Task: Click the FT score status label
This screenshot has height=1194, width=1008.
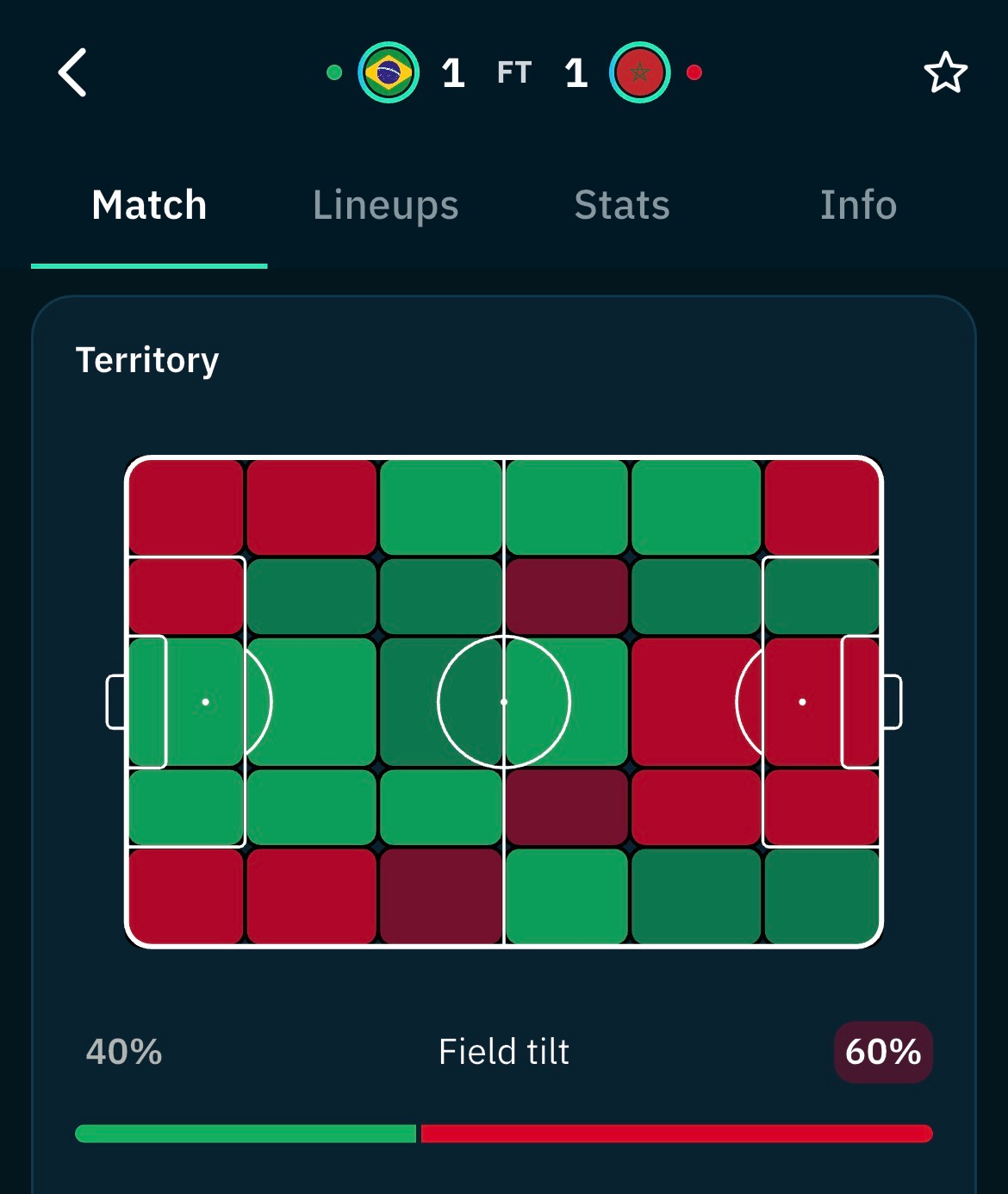Action: 514,72
